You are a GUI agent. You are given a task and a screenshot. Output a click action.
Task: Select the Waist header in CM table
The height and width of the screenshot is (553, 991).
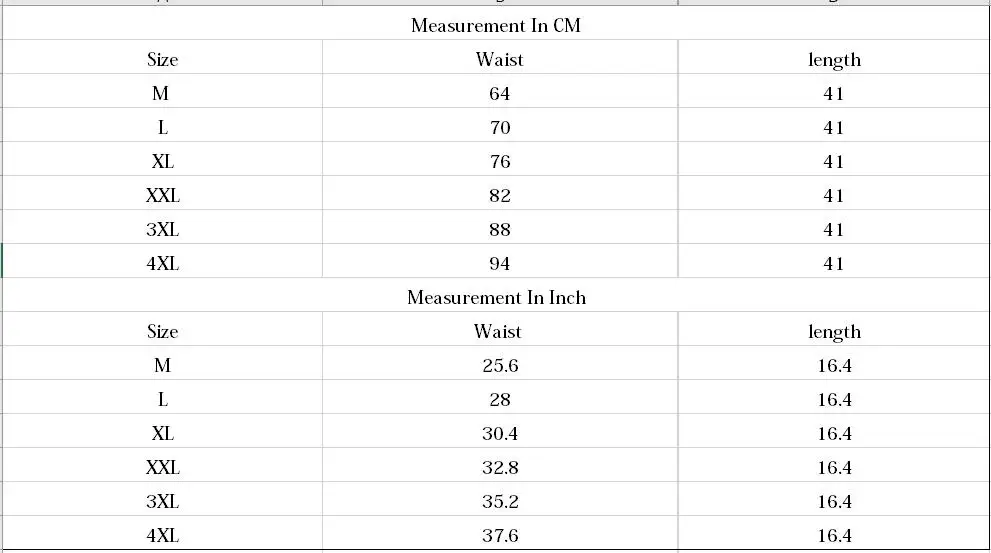(x=500, y=58)
